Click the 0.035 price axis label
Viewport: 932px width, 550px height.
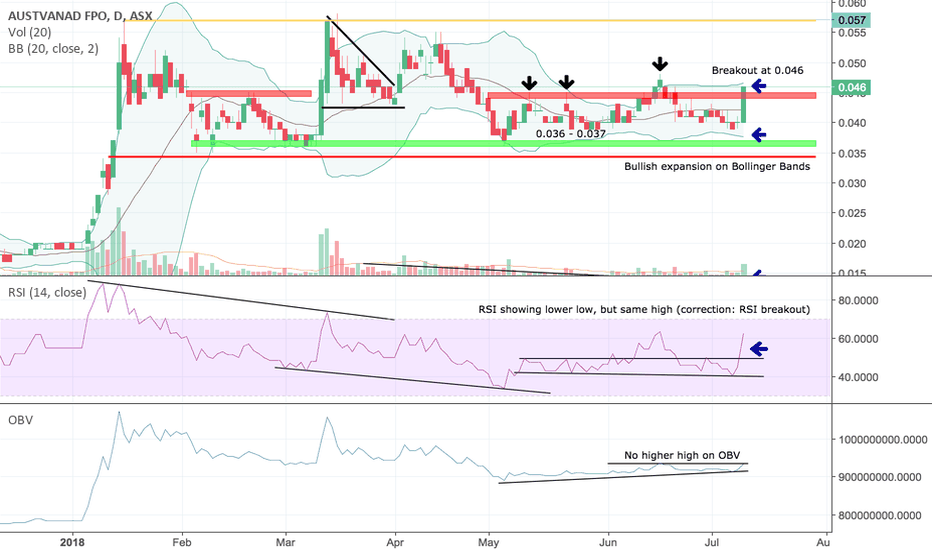tap(852, 153)
